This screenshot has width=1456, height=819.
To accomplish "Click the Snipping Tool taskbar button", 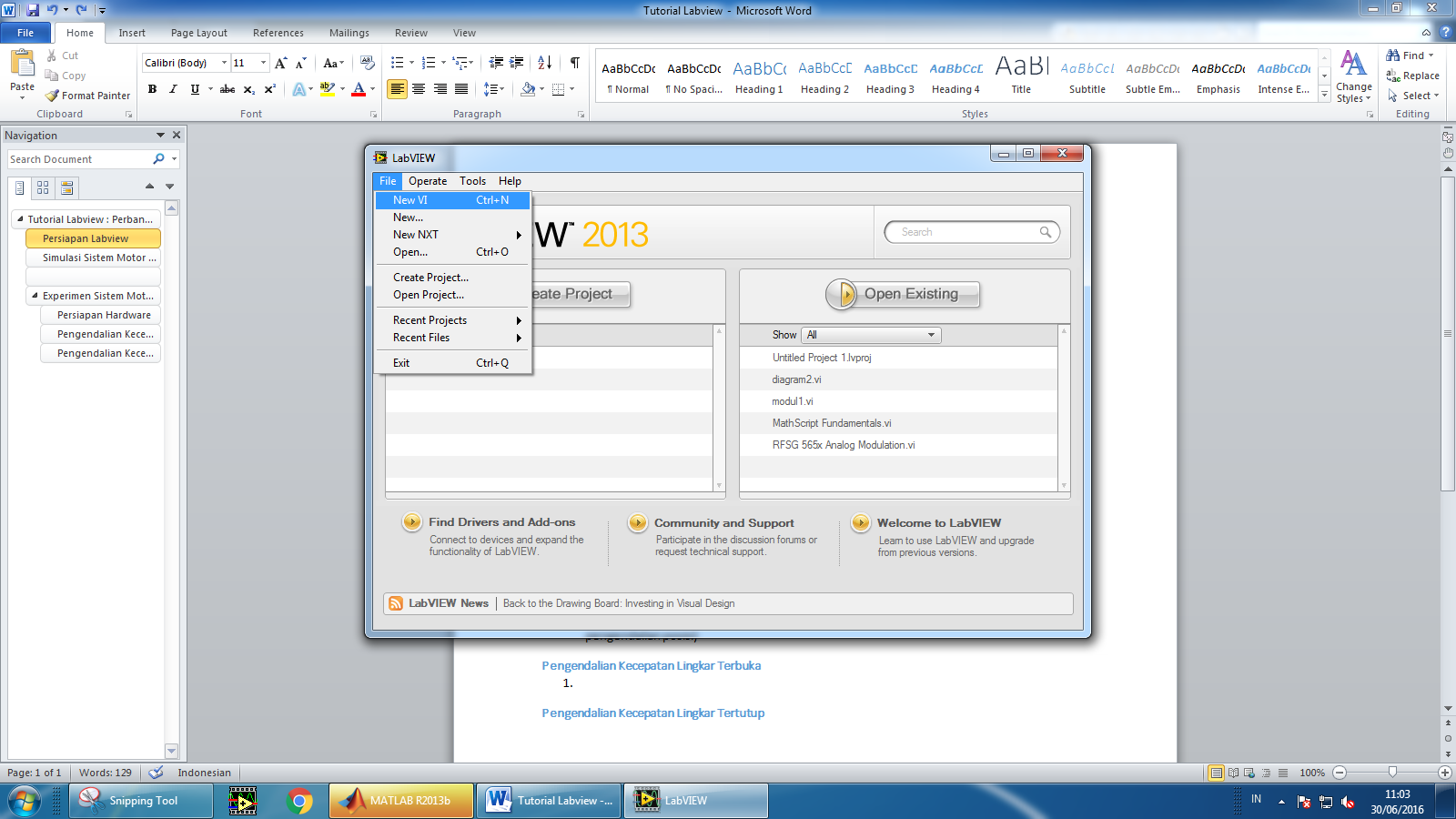I will pyautogui.click(x=141, y=801).
